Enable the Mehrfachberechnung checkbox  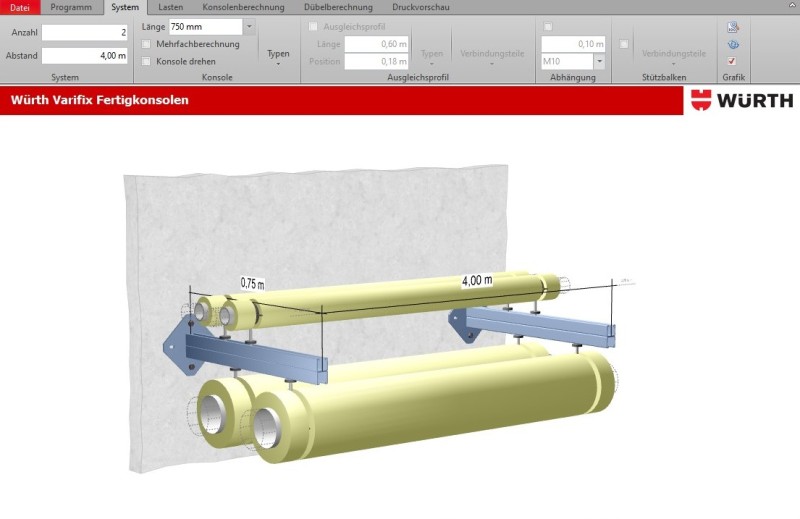[147, 44]
